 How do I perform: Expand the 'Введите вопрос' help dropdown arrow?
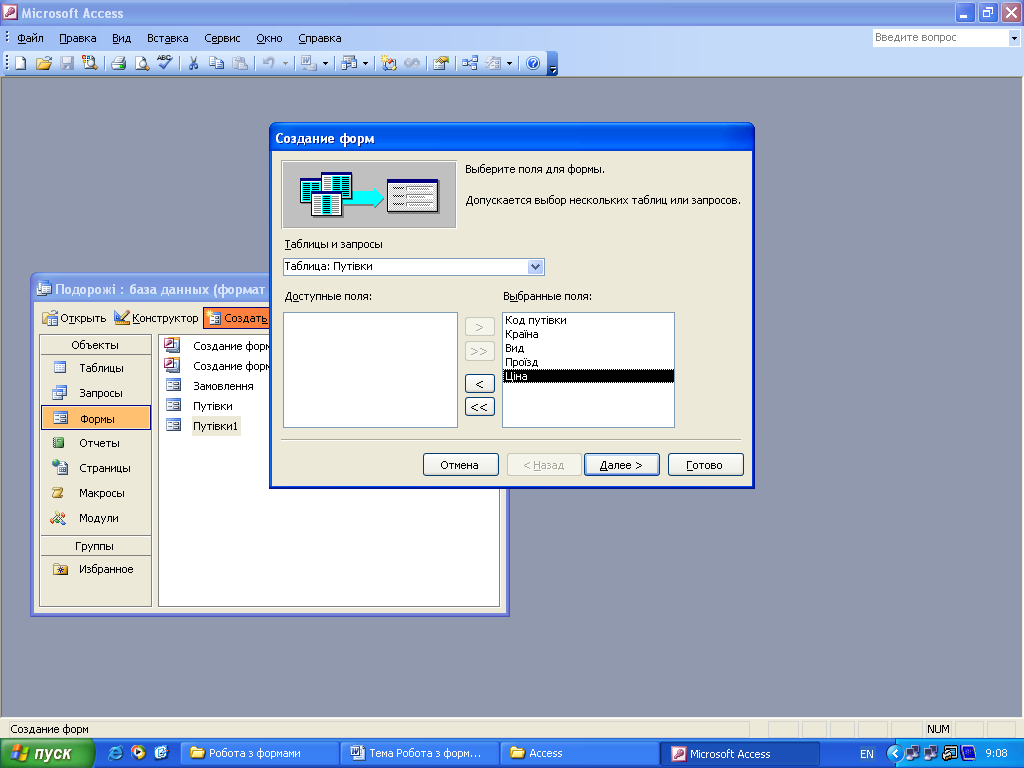pos(1014,38)
